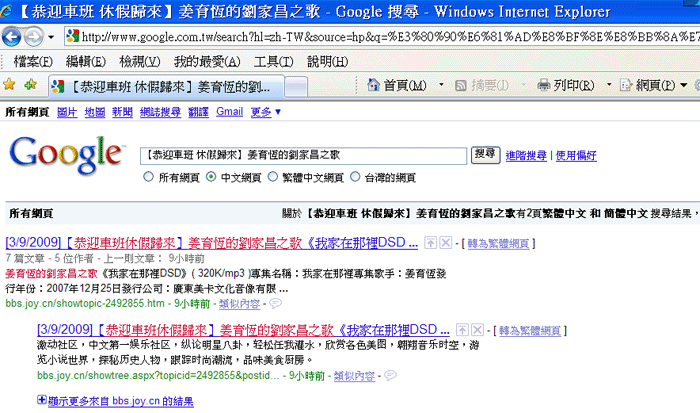Open the 工具(T) menu

tap(273, 62)
